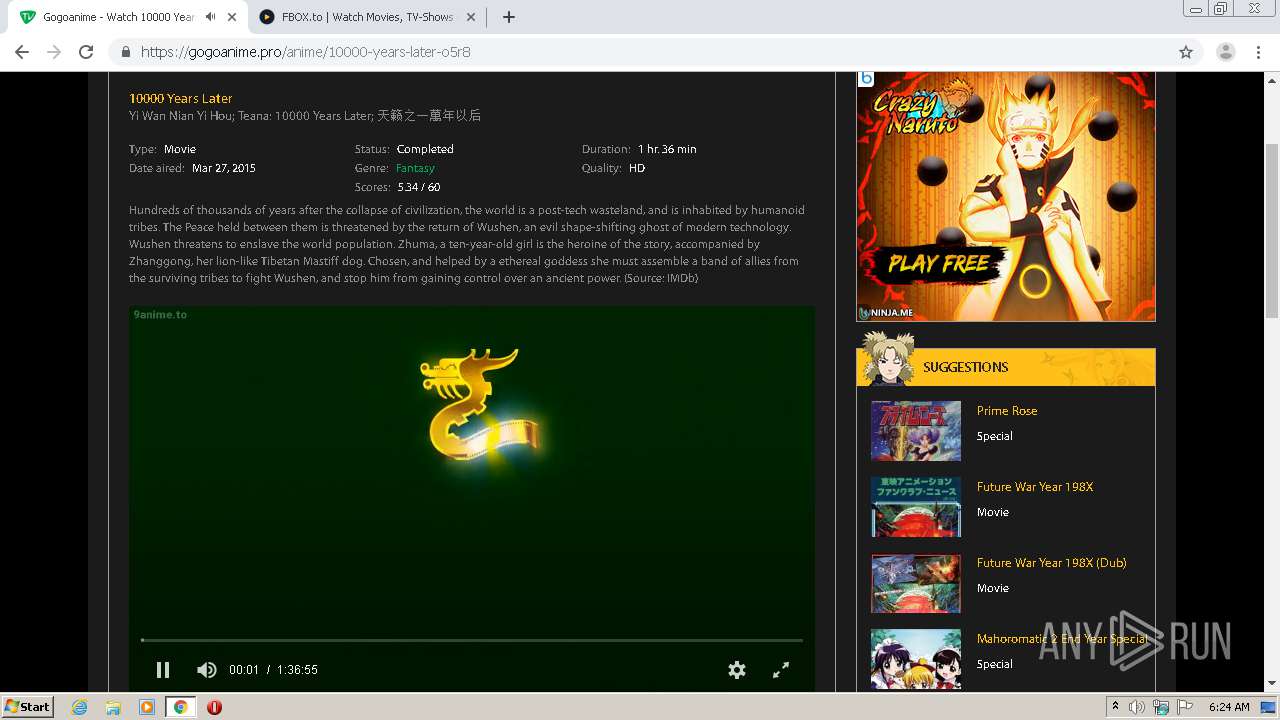Open the Windows Start menu

(x=28, y=706)
